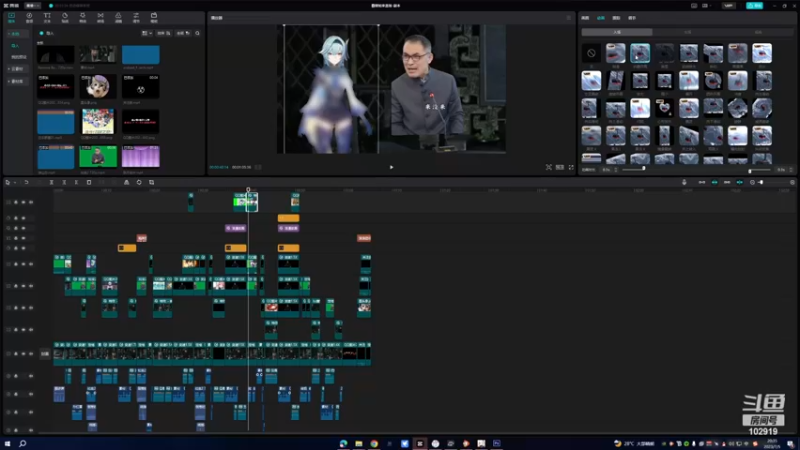Click the Undo arrow in timeline toolbar
This screenshot has height=450, width=800.
click(26, 182)
